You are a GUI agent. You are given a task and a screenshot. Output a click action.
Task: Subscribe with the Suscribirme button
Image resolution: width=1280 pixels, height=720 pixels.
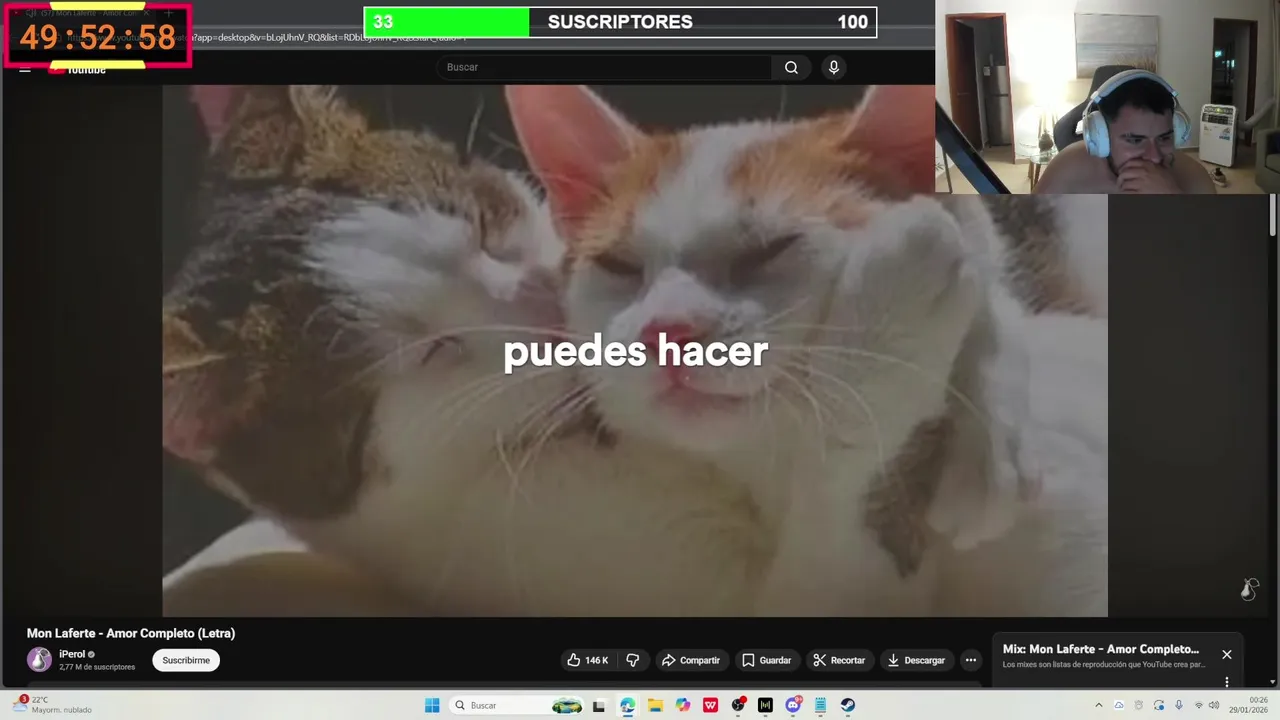coord(186,660)
